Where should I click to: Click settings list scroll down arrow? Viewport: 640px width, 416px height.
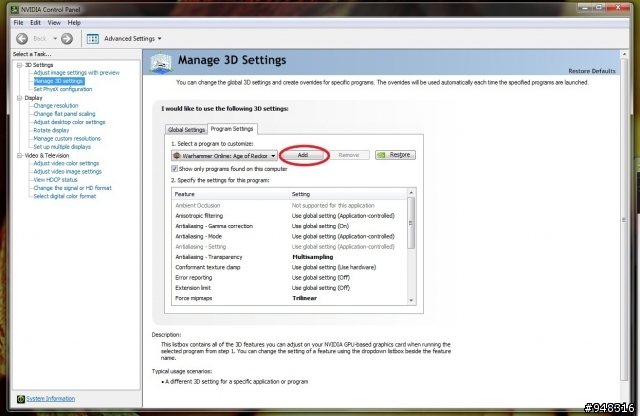[x=411, y=300]
